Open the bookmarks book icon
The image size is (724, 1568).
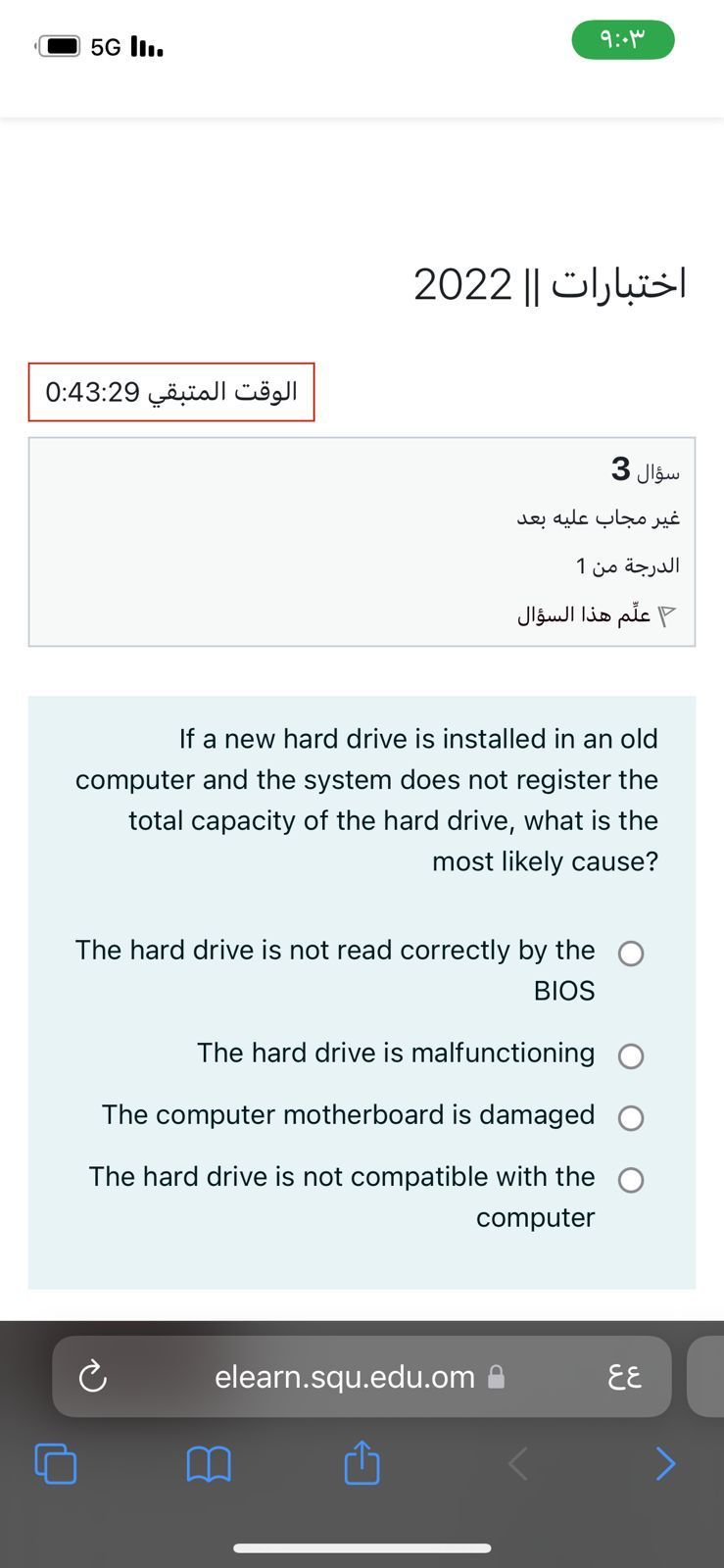208,1464
